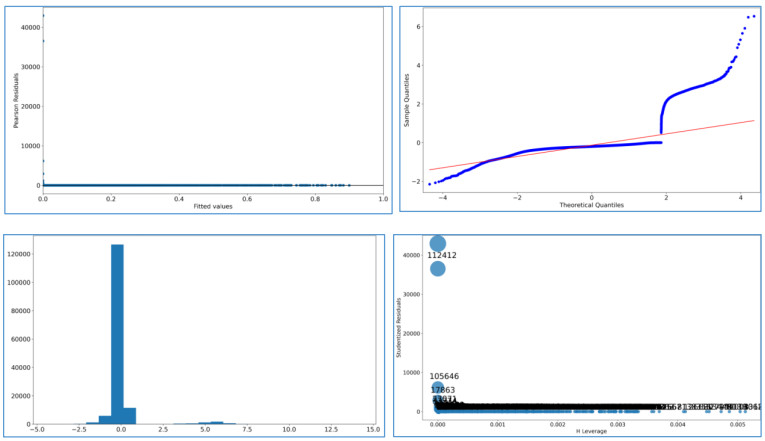Click the 17863 observation label
765x441 pixels.
pos(442,390)
